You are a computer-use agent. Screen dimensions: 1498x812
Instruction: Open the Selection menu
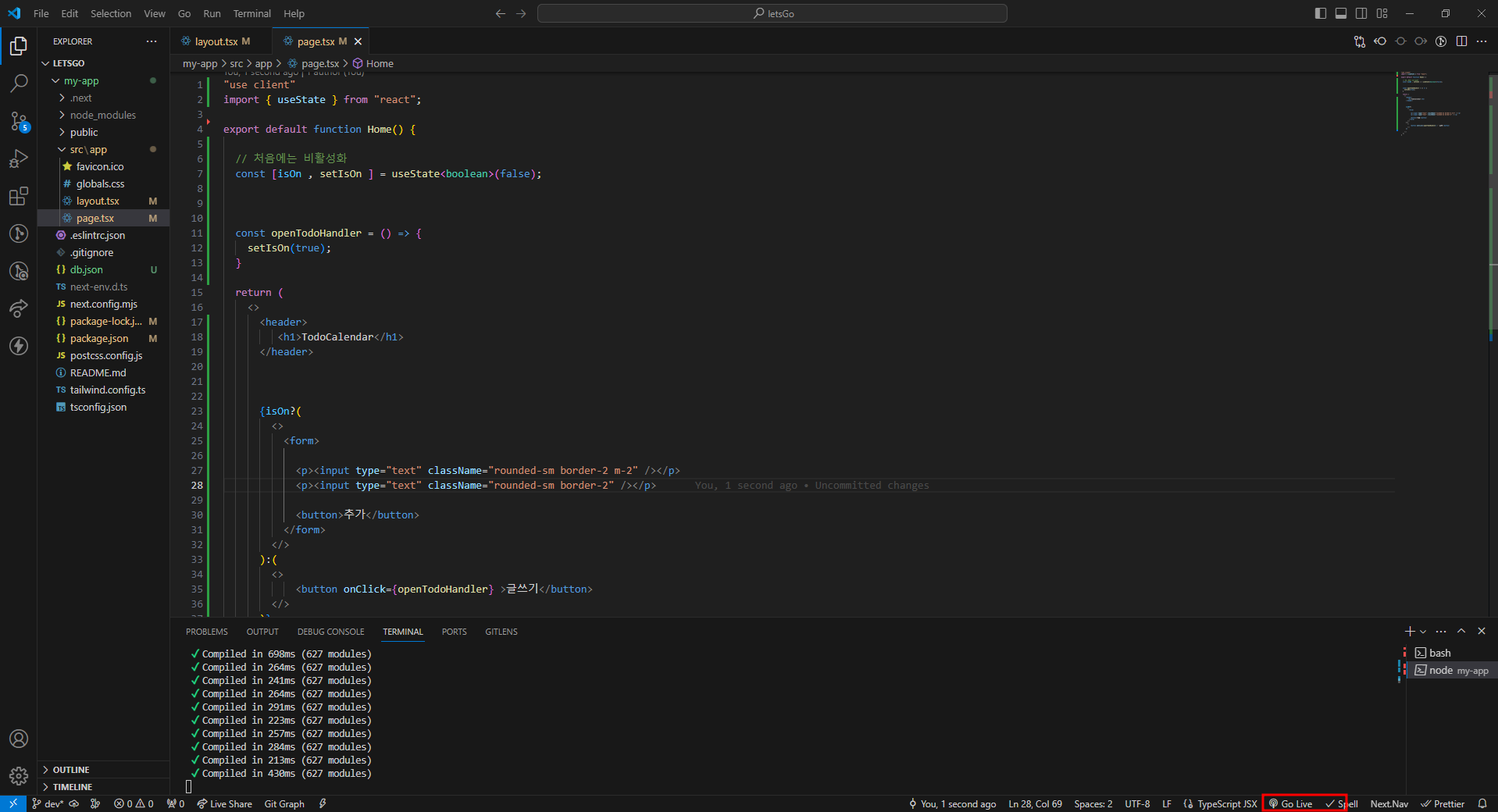pyautogui.click(x=111, y=13)
